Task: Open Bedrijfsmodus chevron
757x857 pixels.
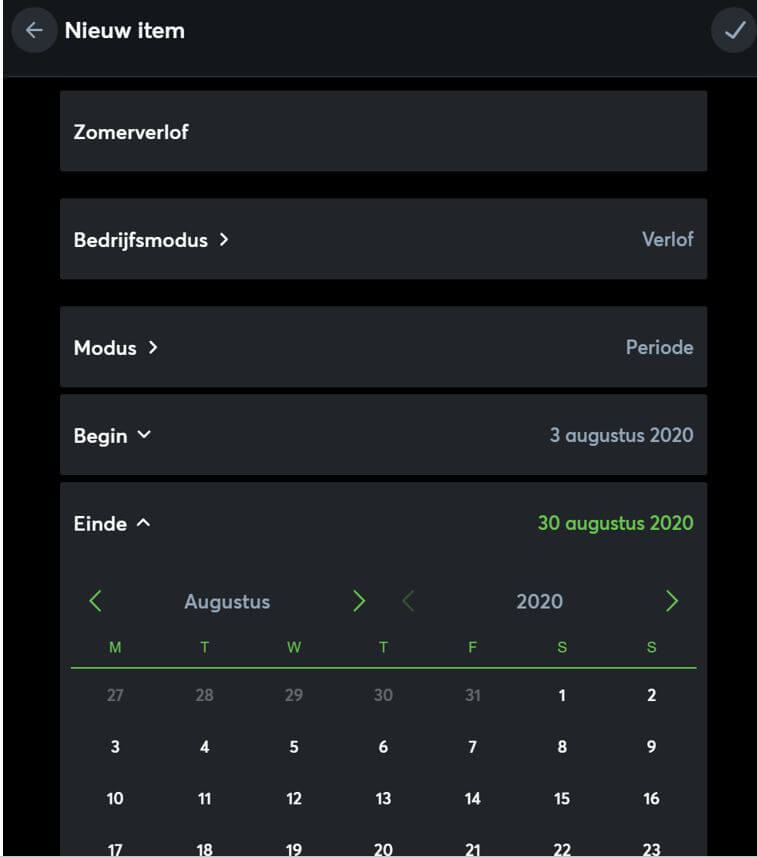Action: 224,240
